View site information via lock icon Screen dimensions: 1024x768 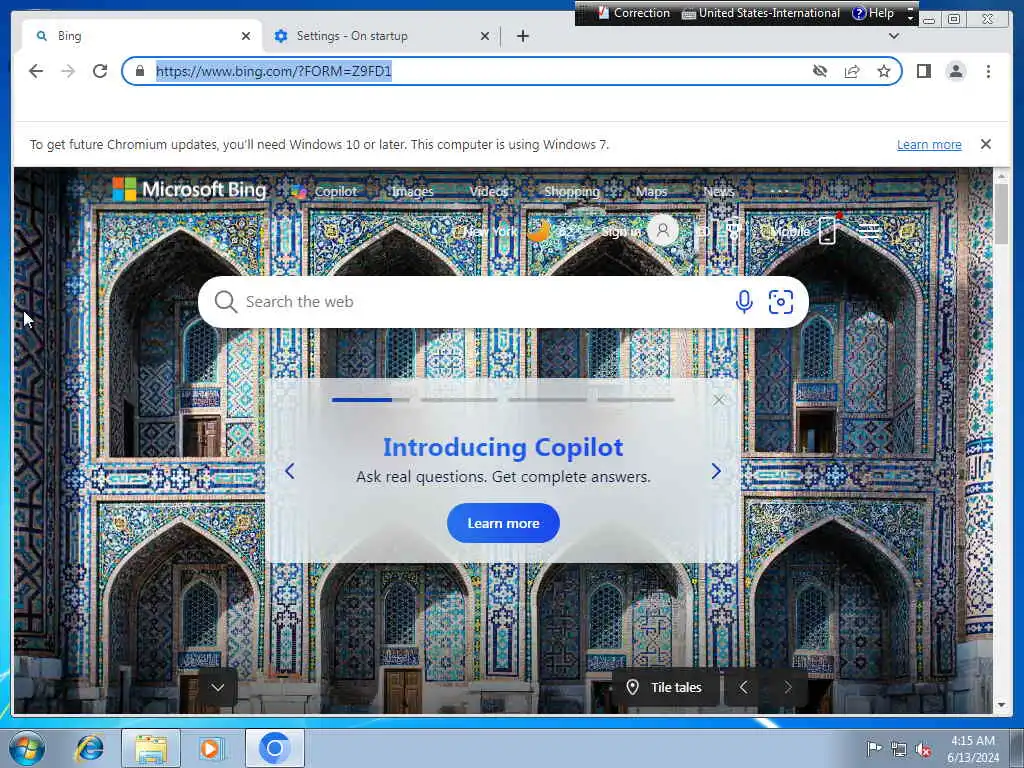(139, 71)
